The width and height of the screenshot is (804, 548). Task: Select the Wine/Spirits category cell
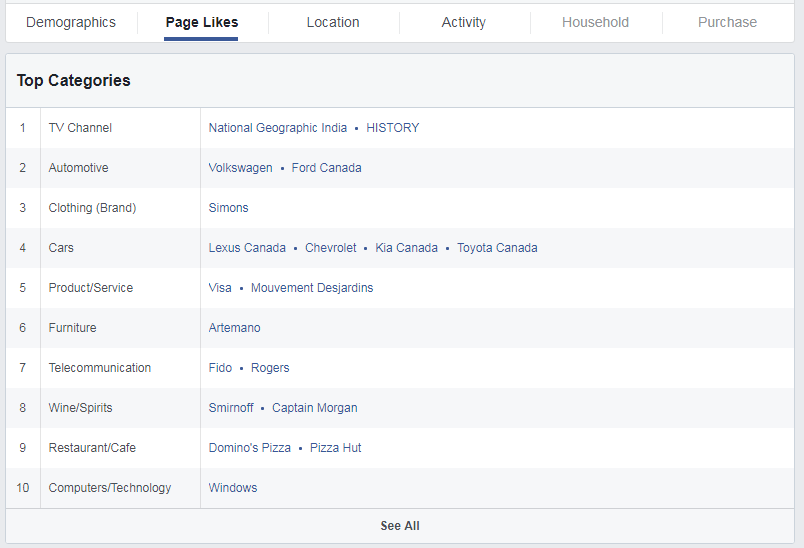(x=120, y=408)
